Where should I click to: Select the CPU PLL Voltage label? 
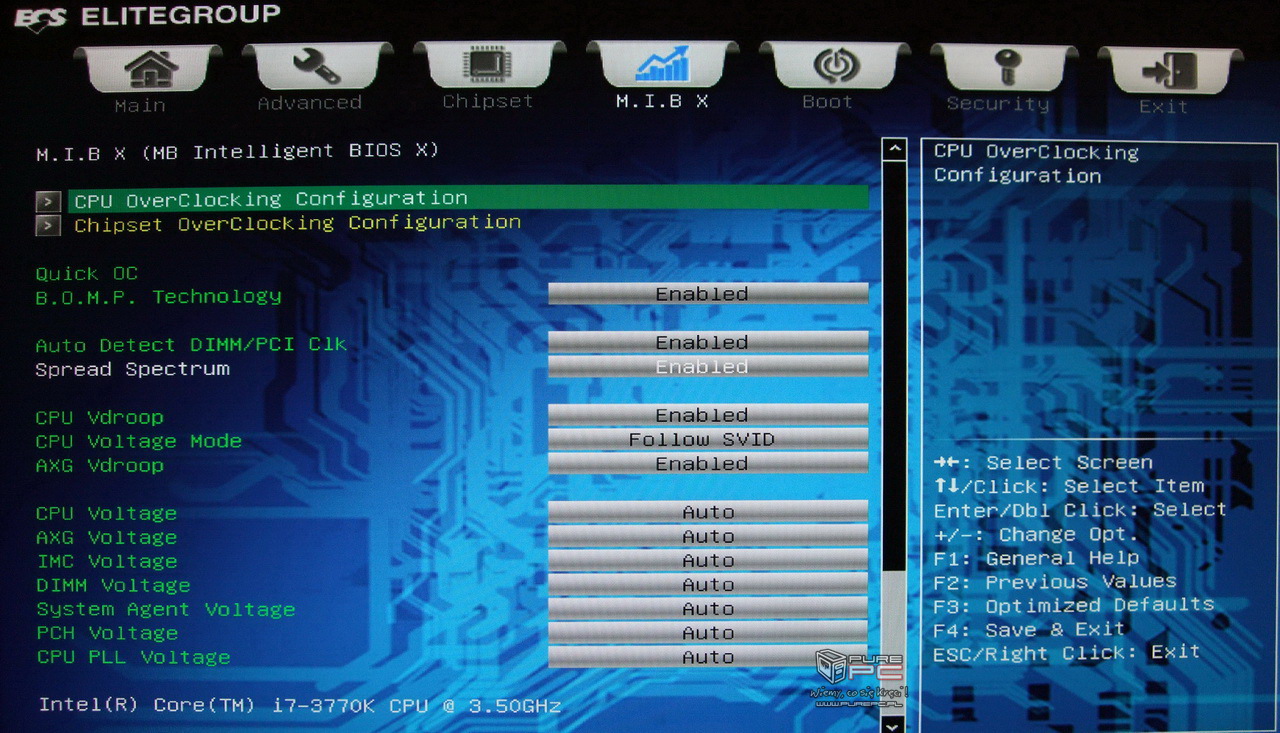[x=133, y=657]
